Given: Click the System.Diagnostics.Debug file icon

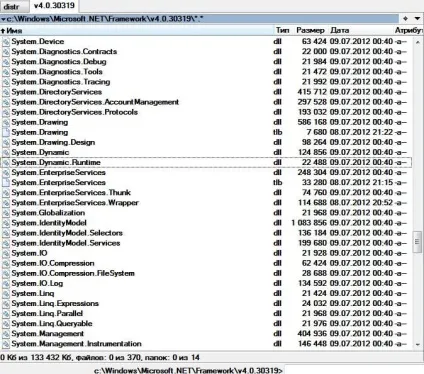Looking at the screenshot, I should (x=6, y=62).
